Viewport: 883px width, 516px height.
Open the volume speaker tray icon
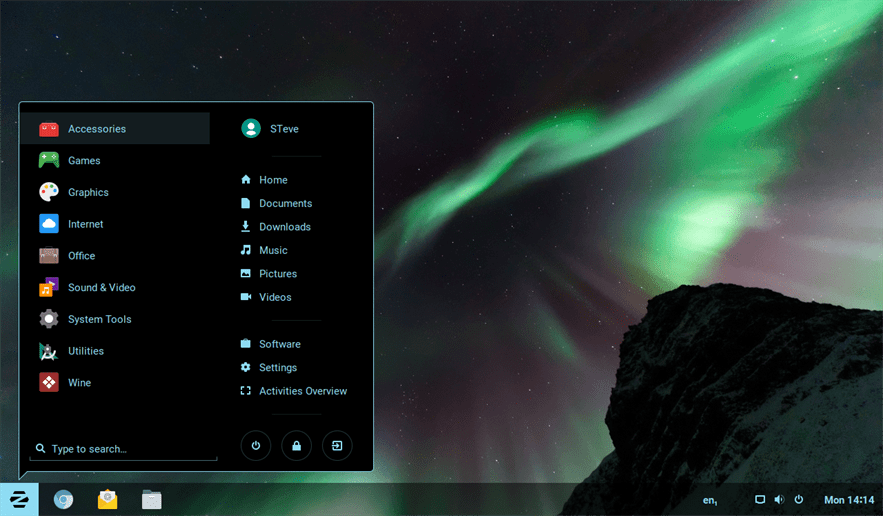point(779,499)
